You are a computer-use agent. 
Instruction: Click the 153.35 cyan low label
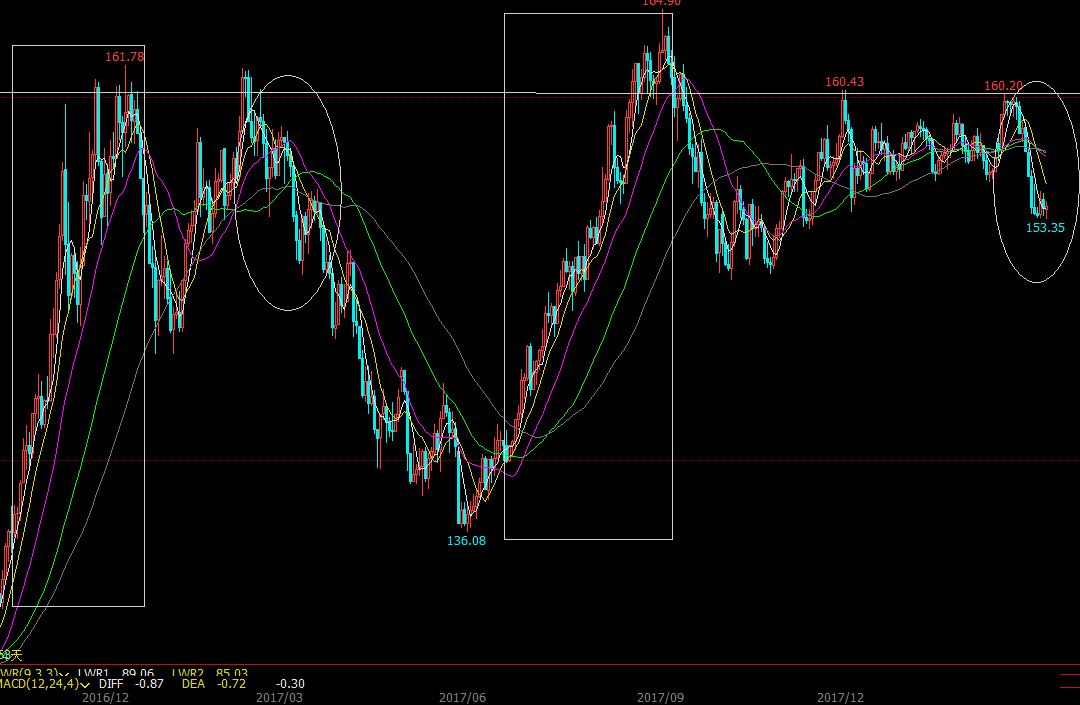tap(1045, 228)
